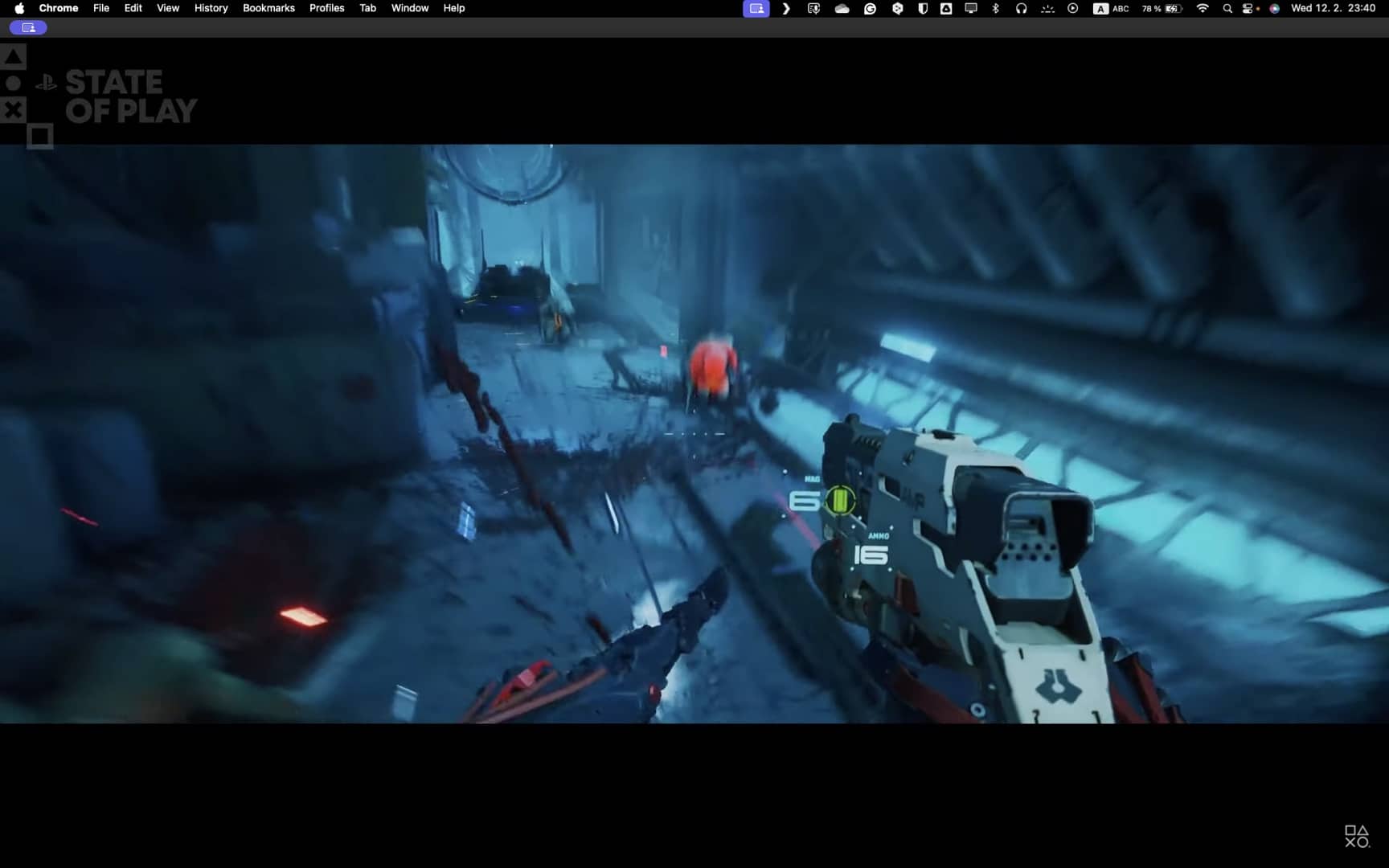Open the Tab menu
The height and width of the screenshot is (868, 1389).
368,8
